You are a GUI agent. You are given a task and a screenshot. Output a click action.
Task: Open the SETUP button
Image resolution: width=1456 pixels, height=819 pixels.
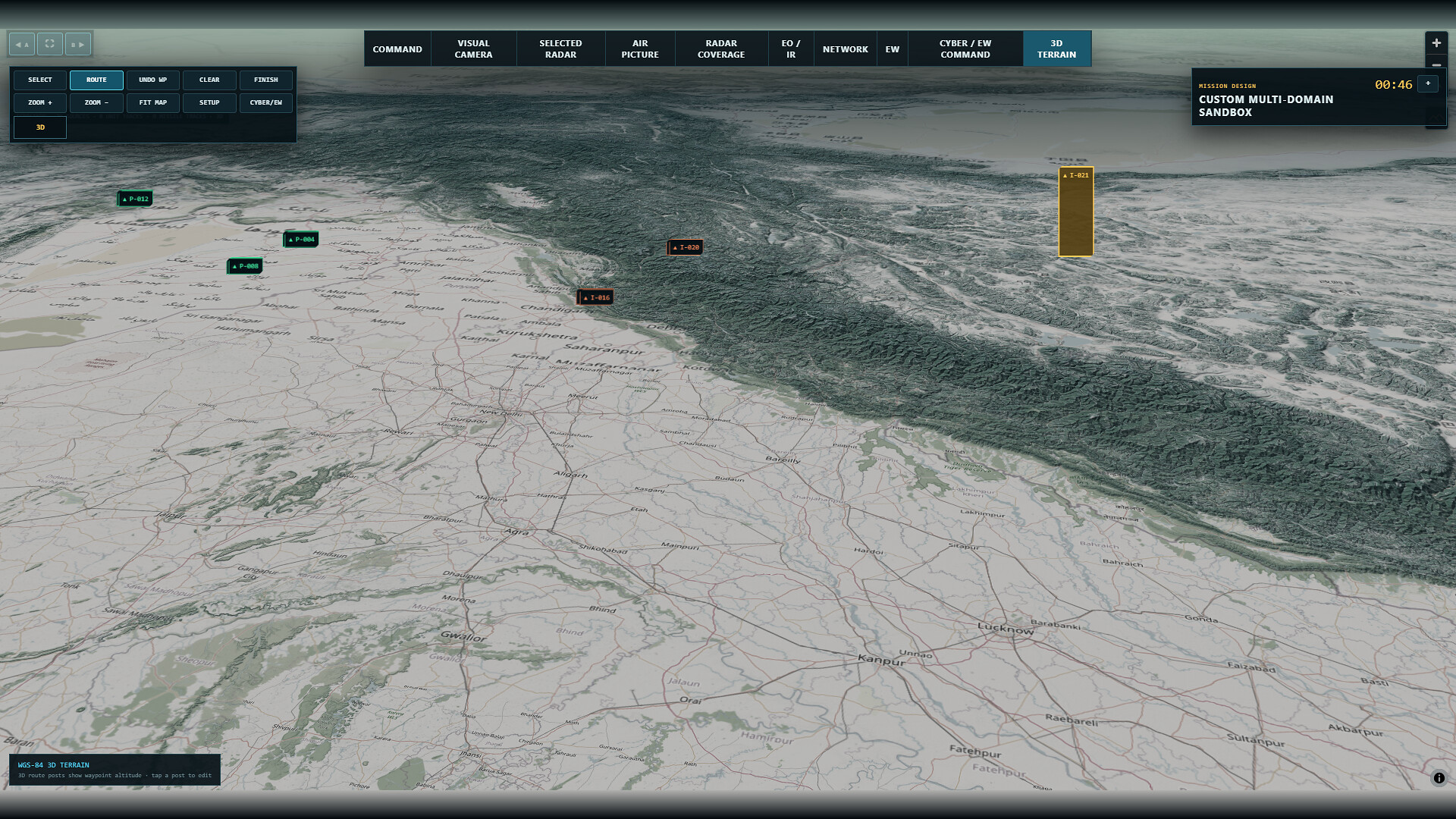[209, 102]
